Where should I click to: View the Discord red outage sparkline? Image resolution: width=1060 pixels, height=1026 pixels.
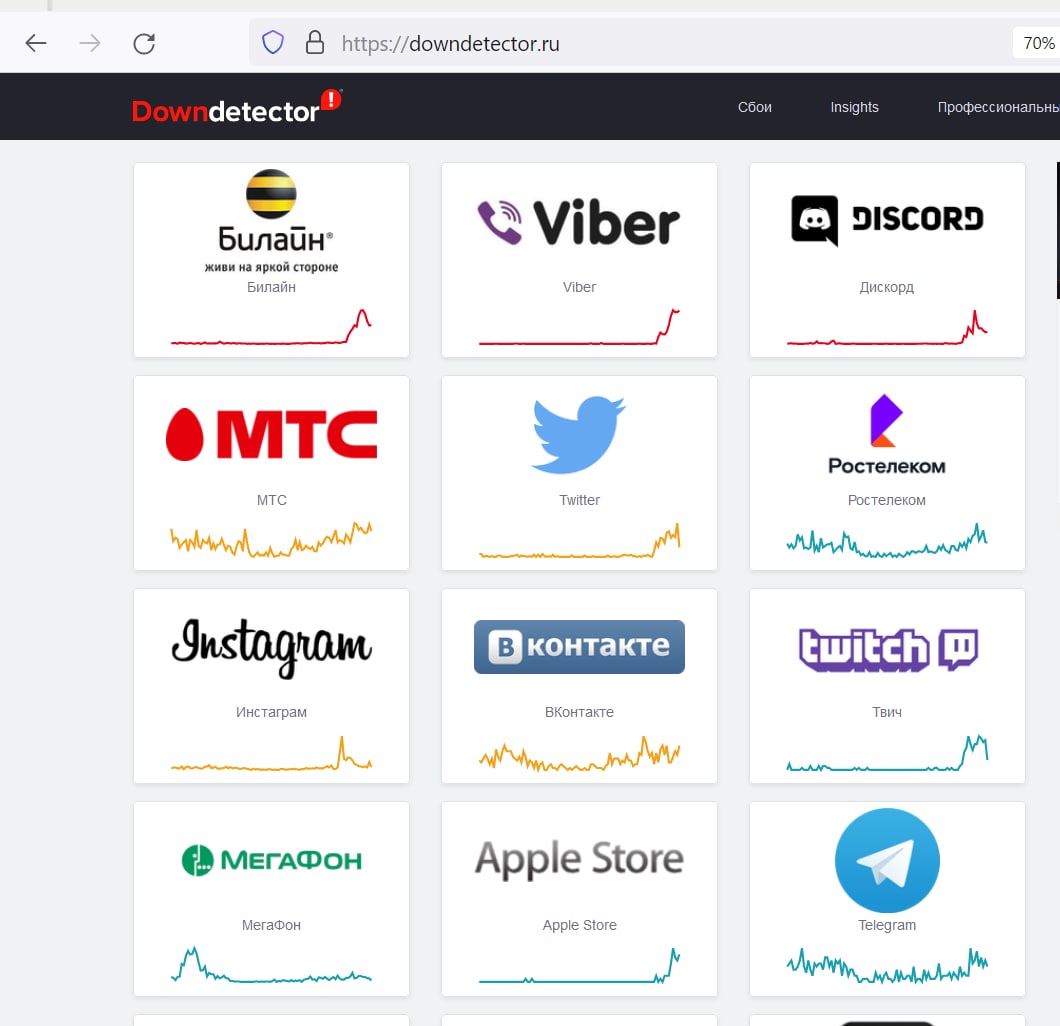887,327
